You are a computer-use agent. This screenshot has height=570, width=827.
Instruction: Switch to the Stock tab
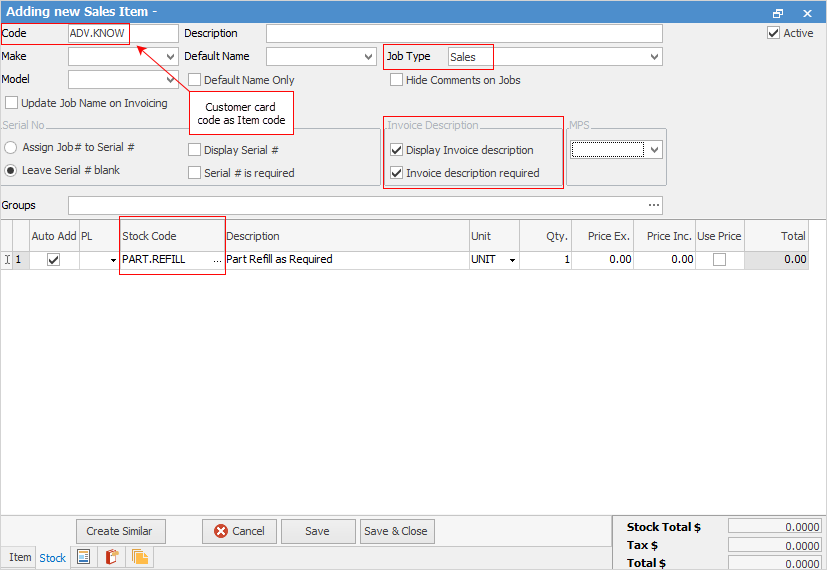coord(52,558)
